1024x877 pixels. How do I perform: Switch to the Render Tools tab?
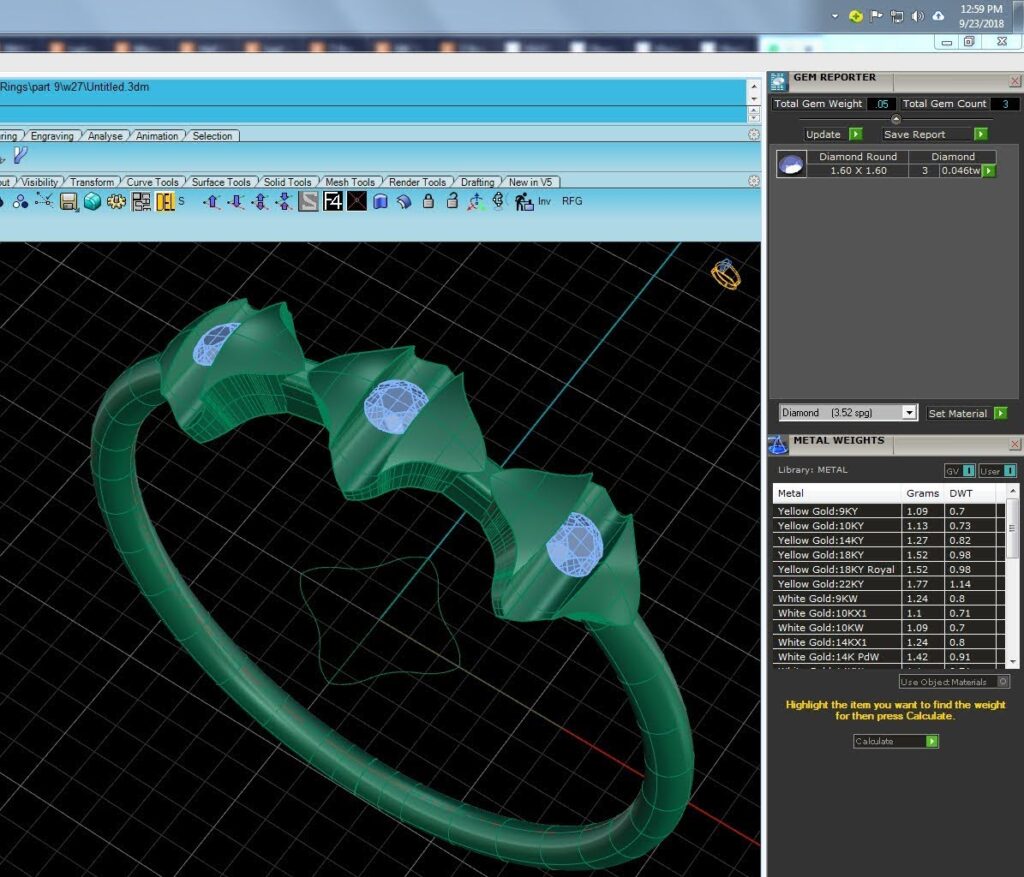click(417, 182)
